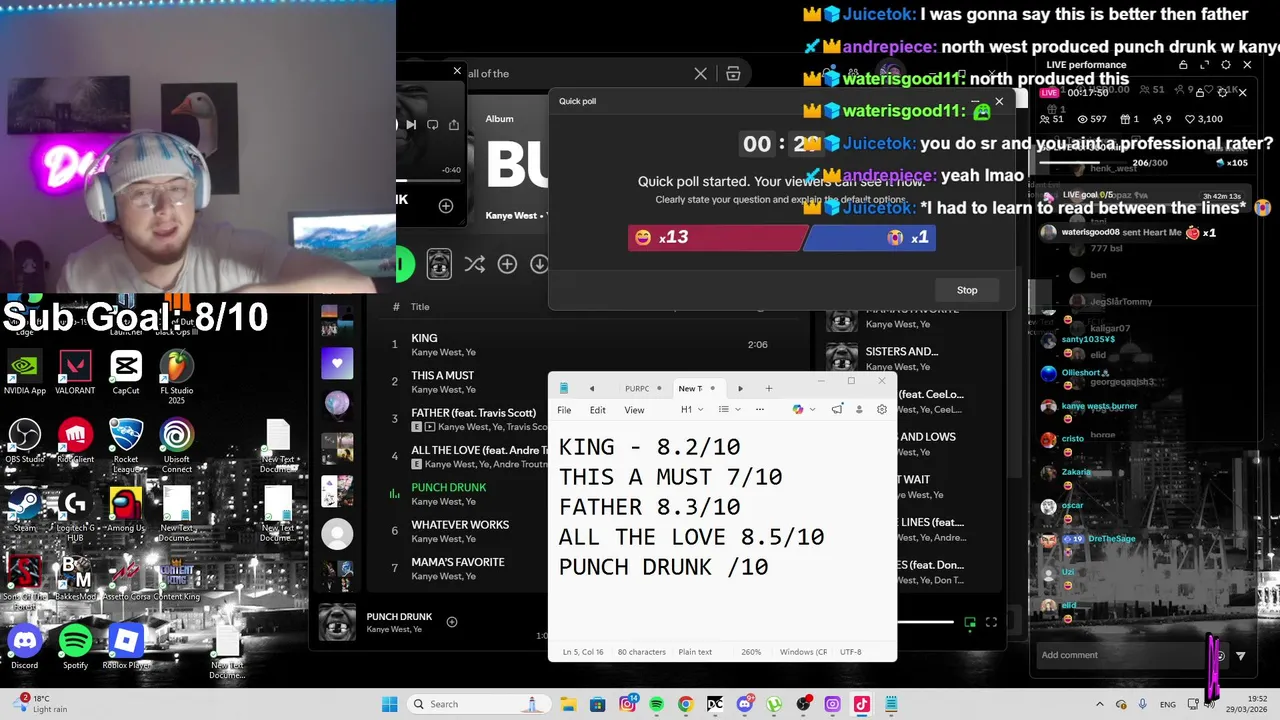Open the CapCut desktop shortcut

(x=126, y=372)
